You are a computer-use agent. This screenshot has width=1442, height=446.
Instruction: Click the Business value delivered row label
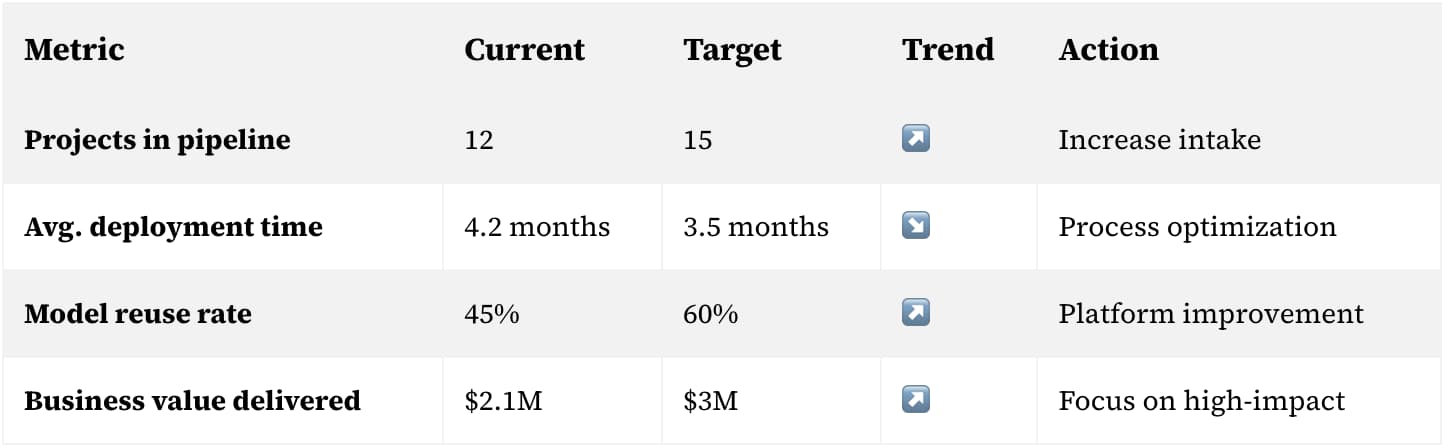coord(192,401)
